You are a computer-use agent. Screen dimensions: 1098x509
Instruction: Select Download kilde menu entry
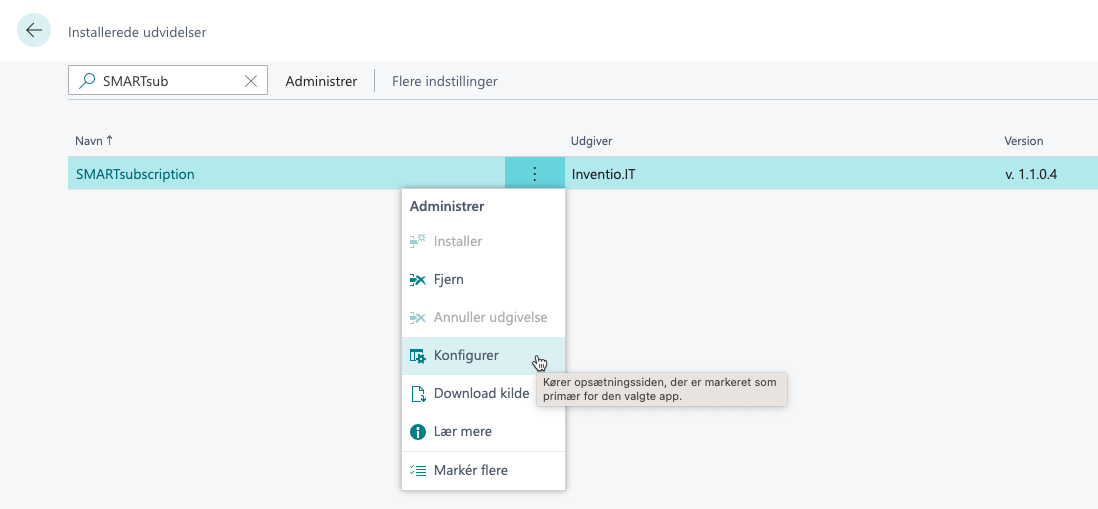(x=481, y=394)
